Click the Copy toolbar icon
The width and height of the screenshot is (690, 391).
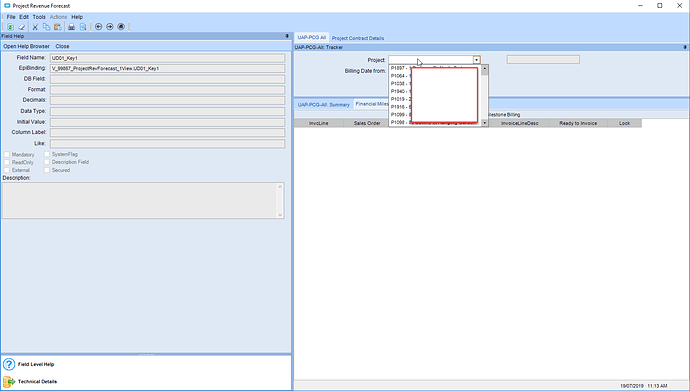tap(46, 27)
